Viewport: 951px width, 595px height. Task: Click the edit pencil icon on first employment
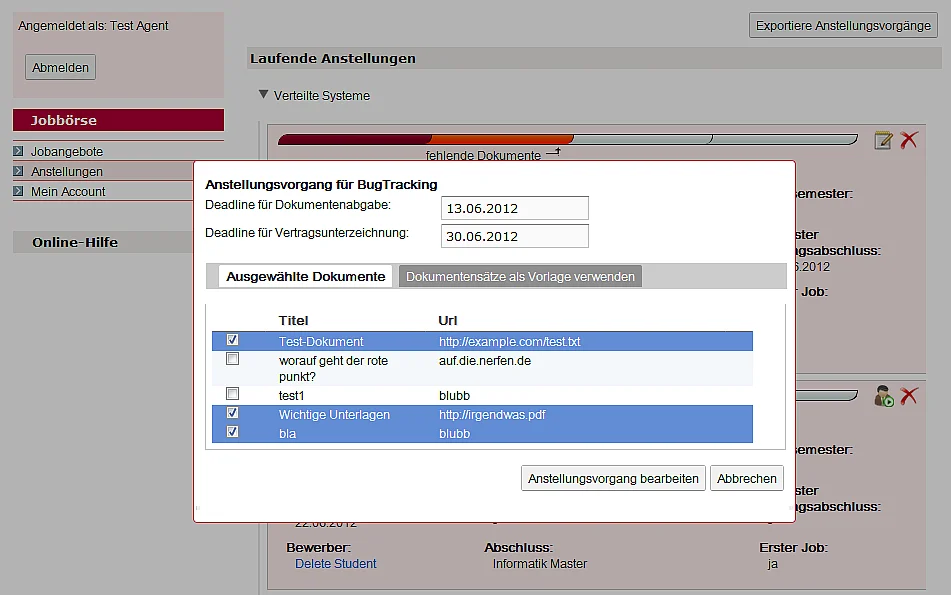coord(883,140)
